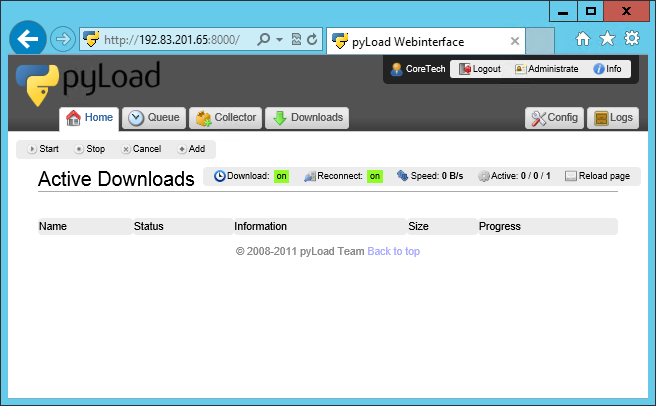The height and width of the screenshot is (406, 656).
Task: Click the Progress column header
Action: (548, 226)
